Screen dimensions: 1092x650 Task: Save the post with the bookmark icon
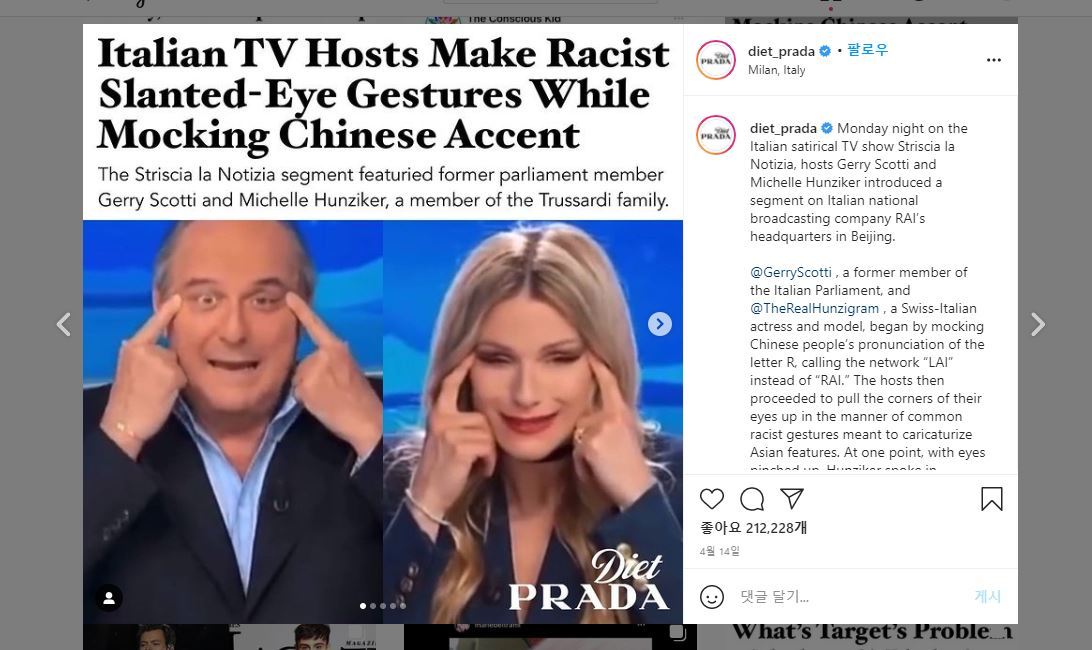[992, 499]
